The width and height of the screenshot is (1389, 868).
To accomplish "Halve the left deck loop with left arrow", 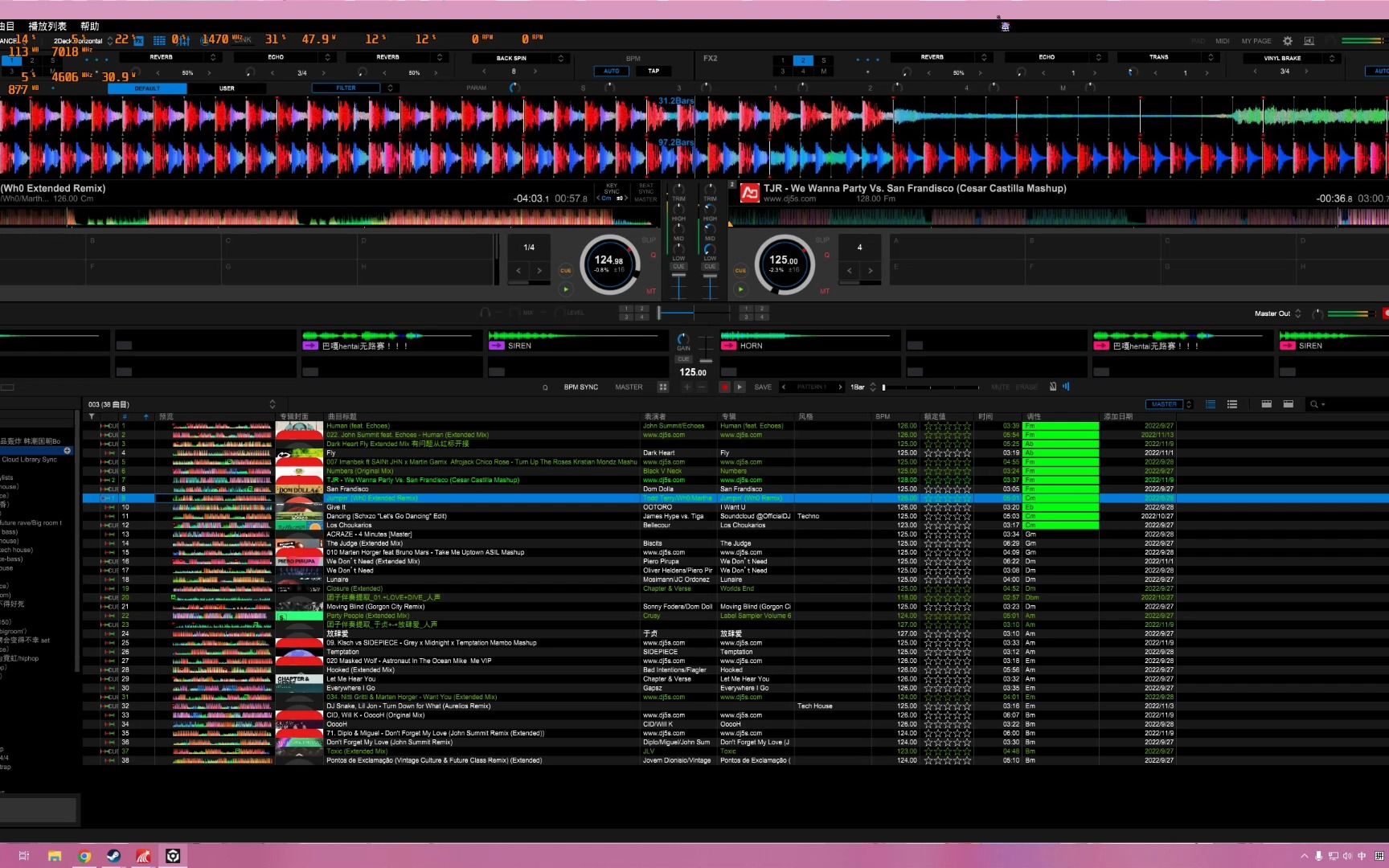I will click(518, 271).
